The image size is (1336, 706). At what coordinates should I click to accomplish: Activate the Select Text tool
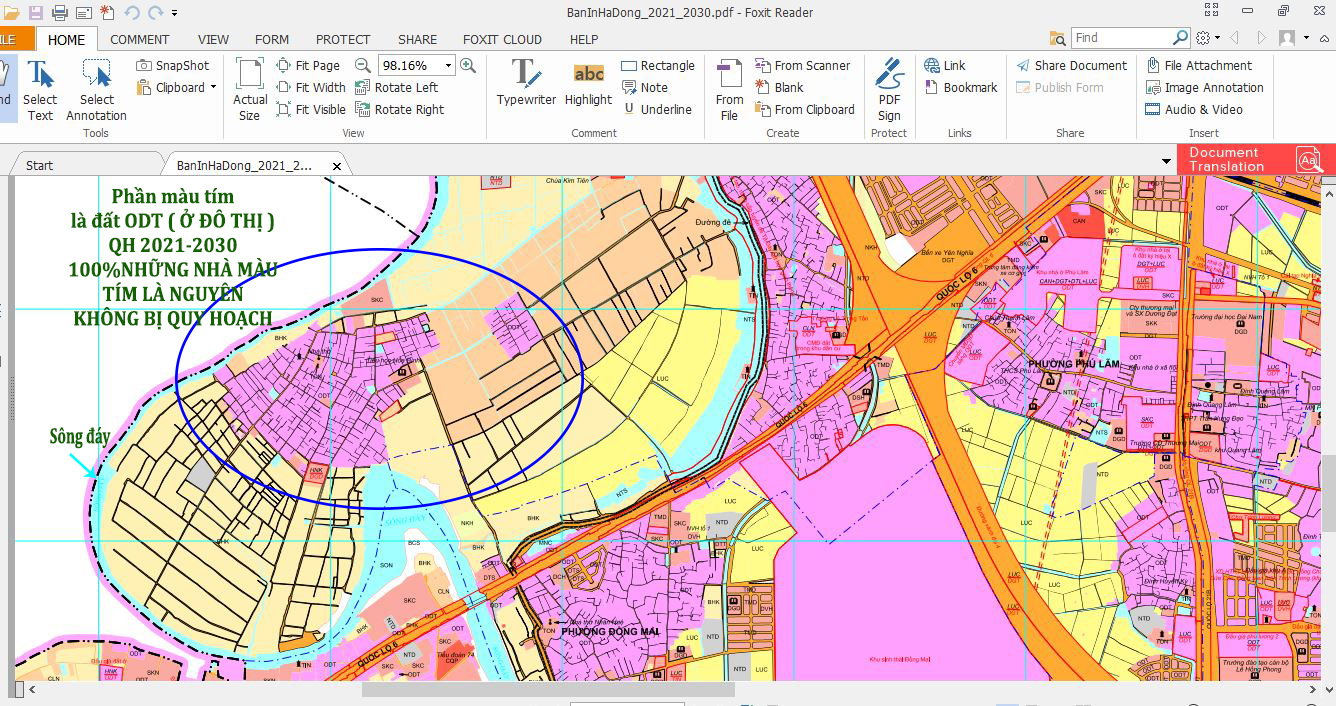pos(40,90)
